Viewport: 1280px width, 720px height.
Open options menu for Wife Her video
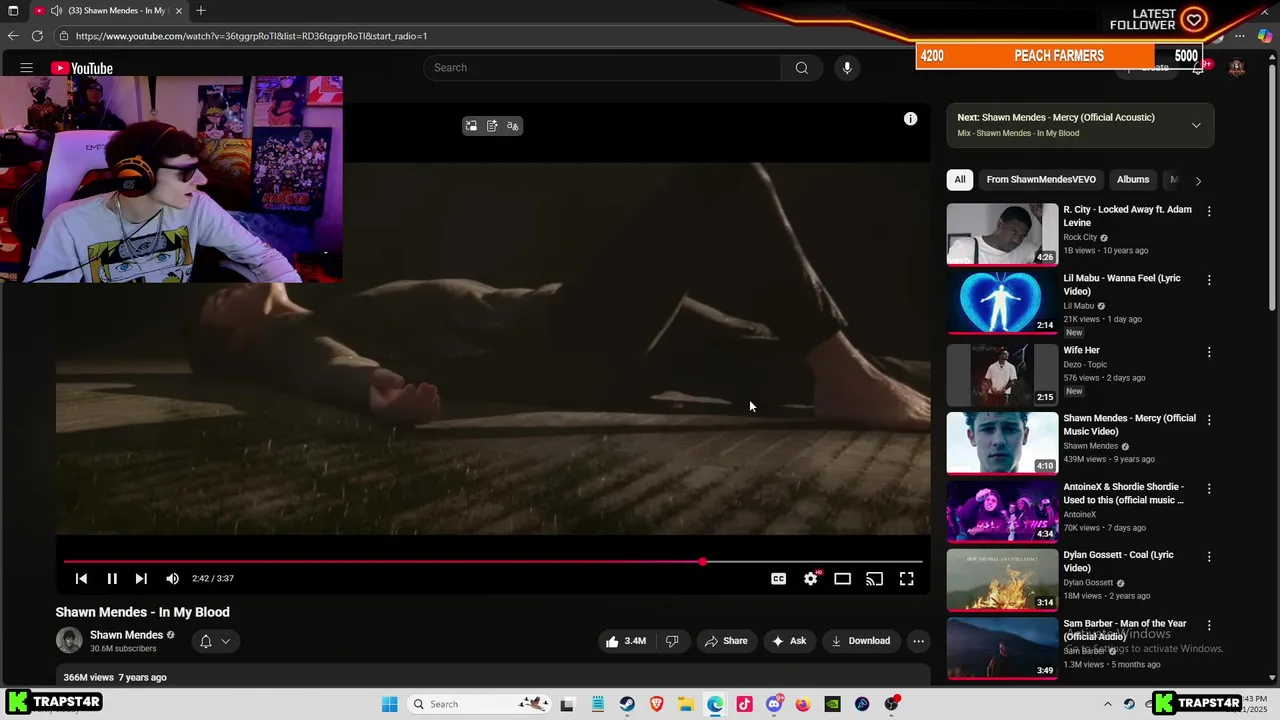(x=1209, y=352)
